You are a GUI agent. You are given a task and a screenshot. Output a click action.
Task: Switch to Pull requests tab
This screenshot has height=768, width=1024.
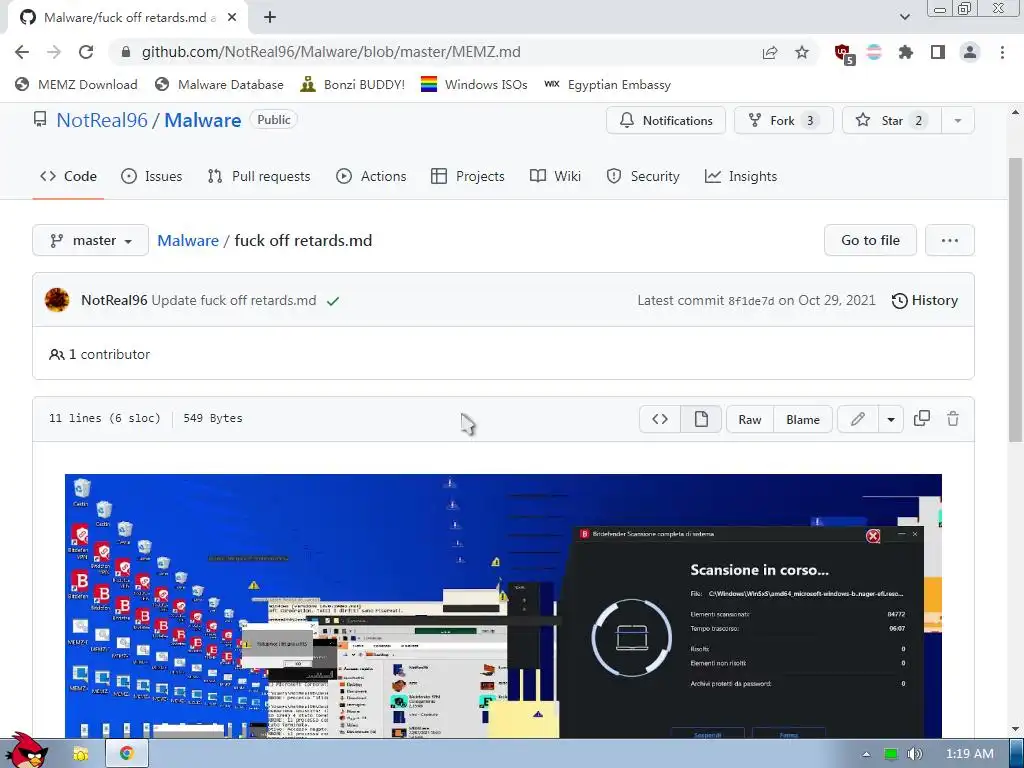click(259, 176)
